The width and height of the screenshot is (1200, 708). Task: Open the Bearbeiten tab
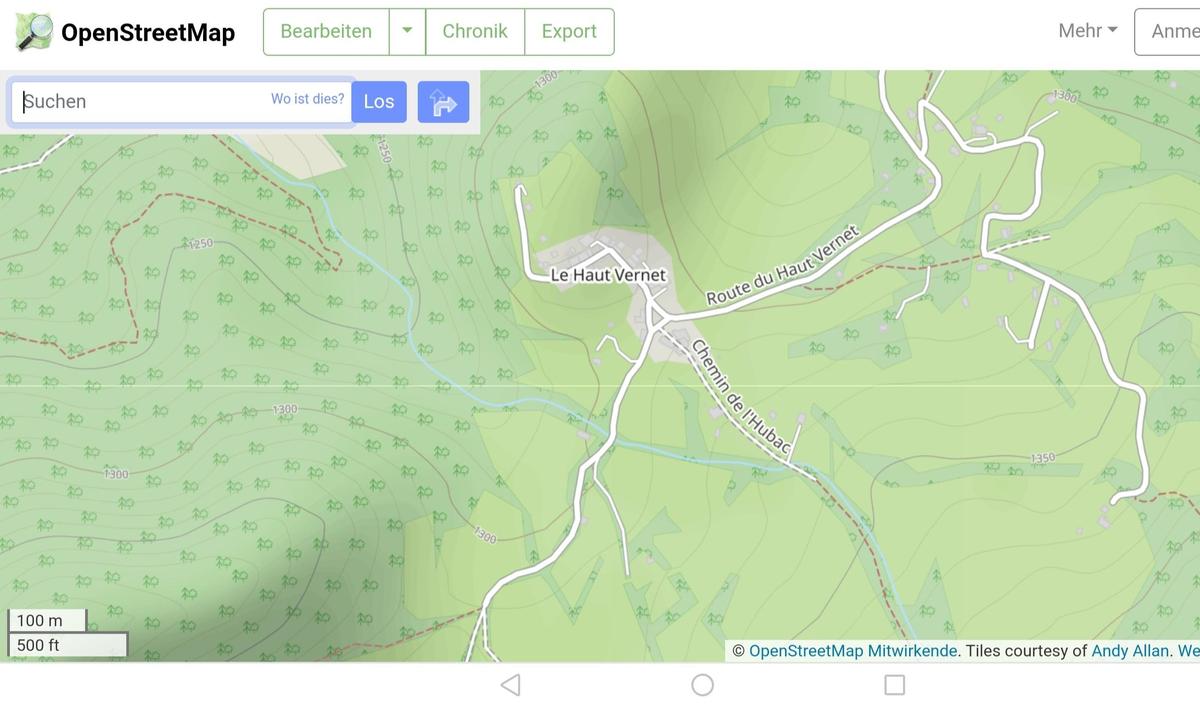326,32
